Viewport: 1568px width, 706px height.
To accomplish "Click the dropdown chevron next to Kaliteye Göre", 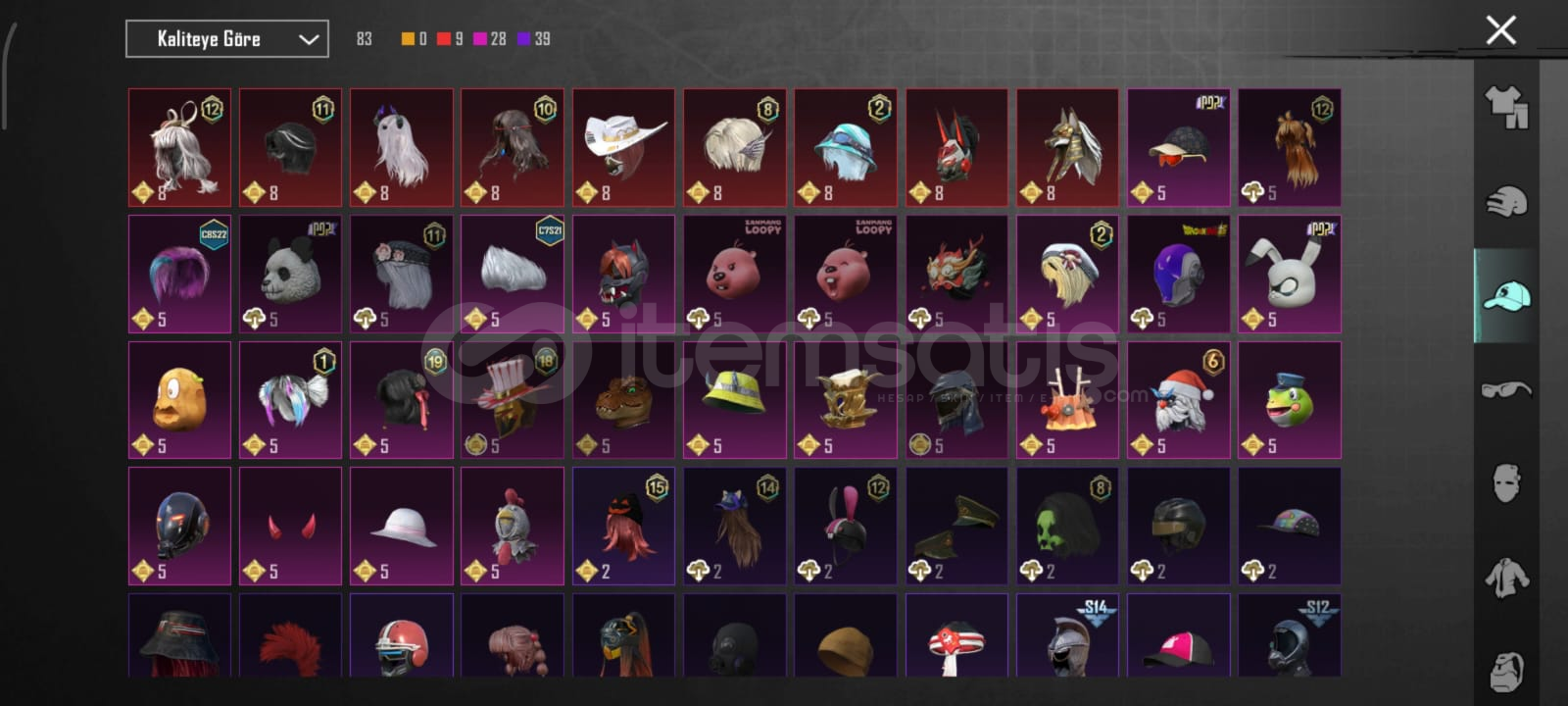I will (x=309, y=39).
